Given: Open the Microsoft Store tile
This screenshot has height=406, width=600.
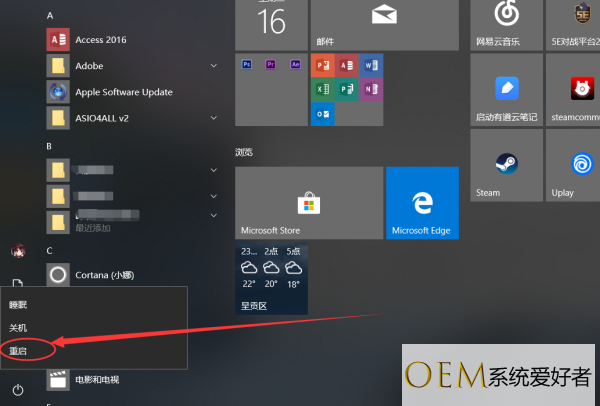Looking at the screenshot, I should [309, 203].
